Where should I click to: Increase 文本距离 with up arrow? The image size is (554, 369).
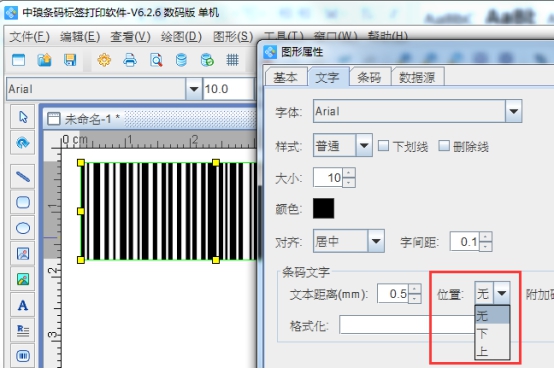point(414,288)
